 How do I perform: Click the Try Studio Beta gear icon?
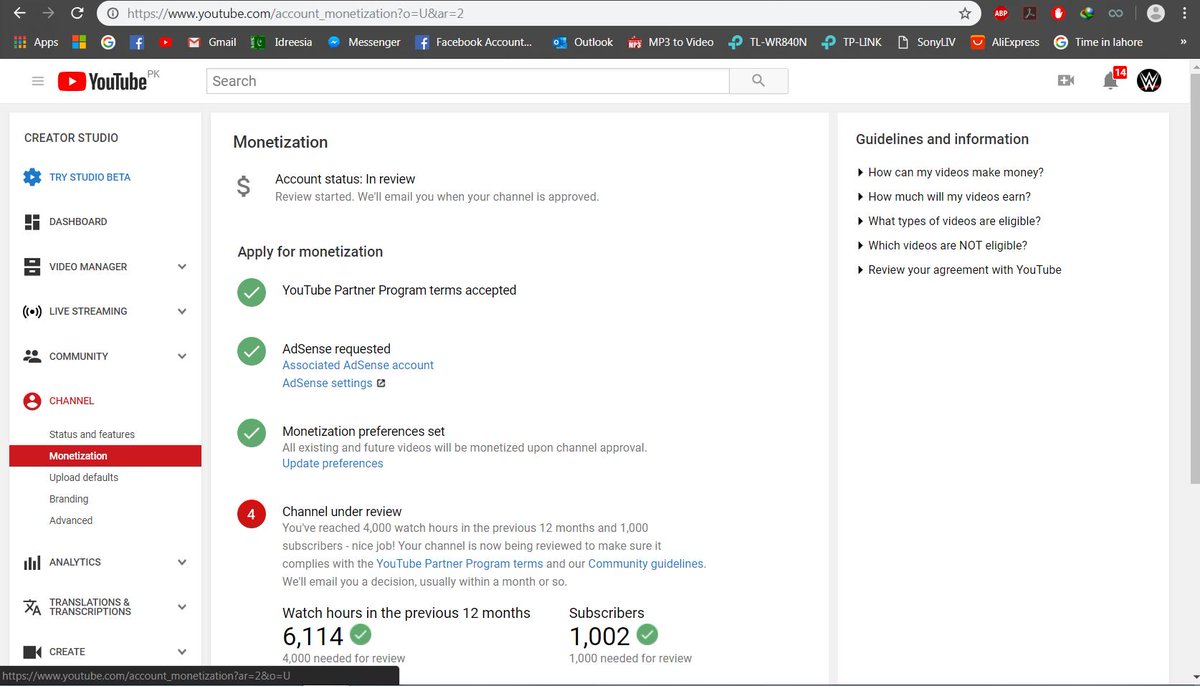coord(32,177)
